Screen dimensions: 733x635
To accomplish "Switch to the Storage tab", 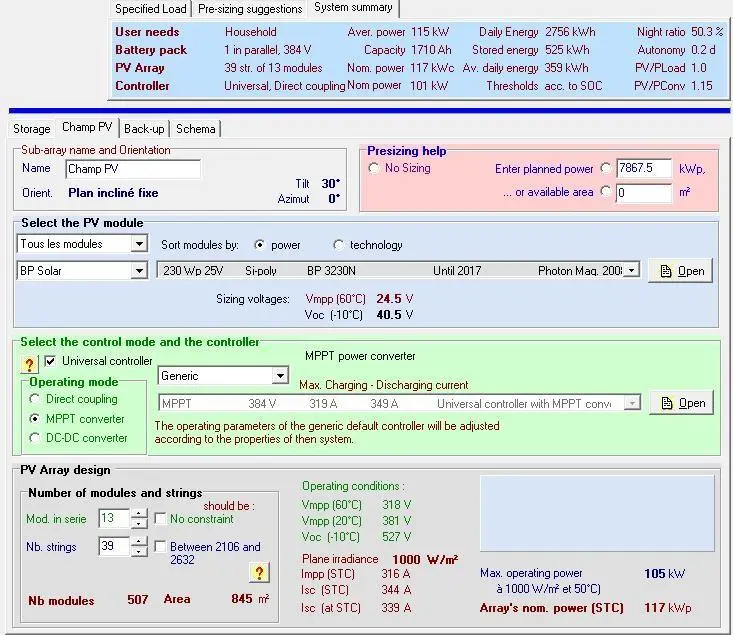I will click(31, 129).
